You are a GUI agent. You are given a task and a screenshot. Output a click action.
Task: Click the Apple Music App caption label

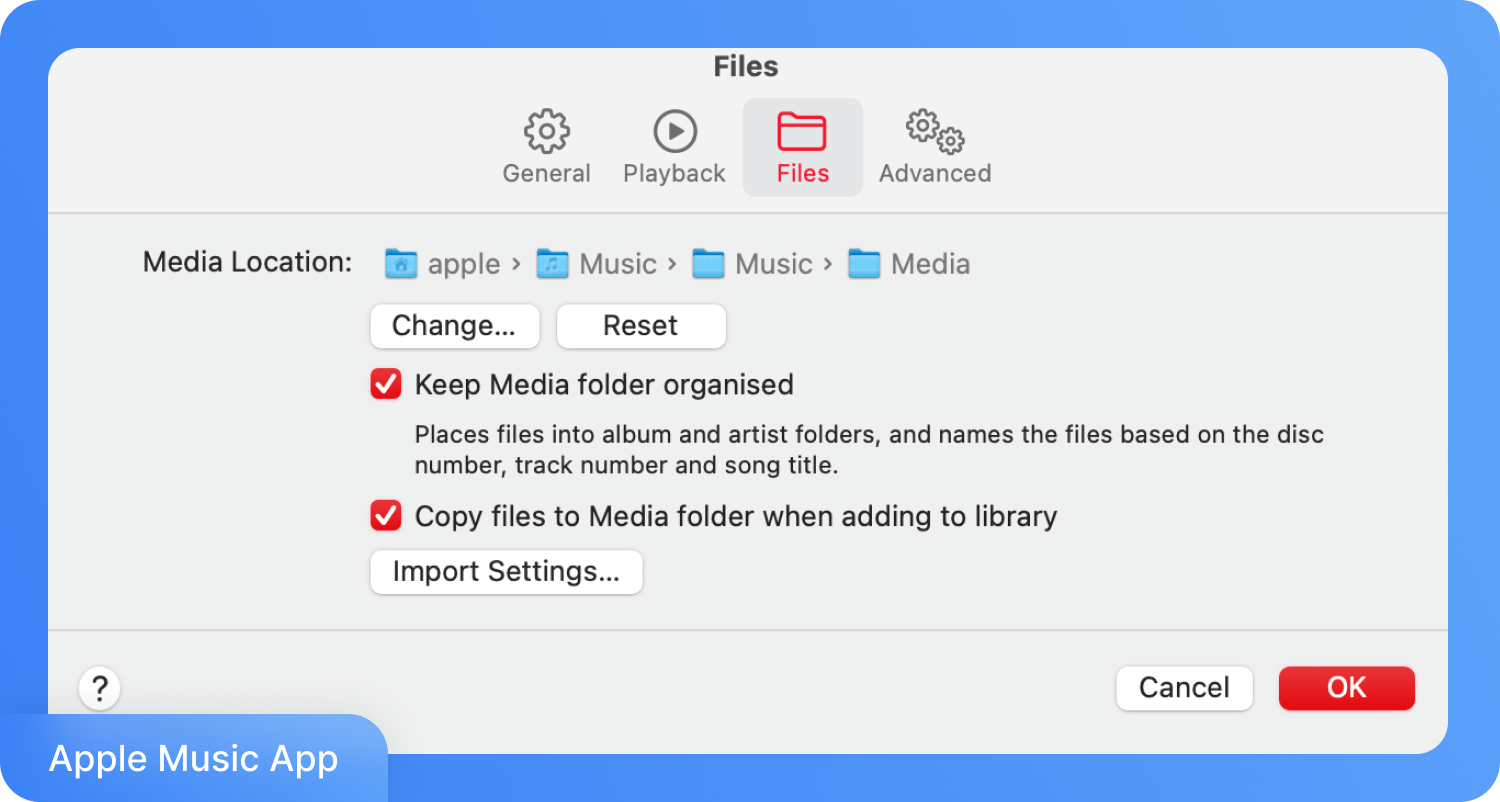click(x=194, y=759)
